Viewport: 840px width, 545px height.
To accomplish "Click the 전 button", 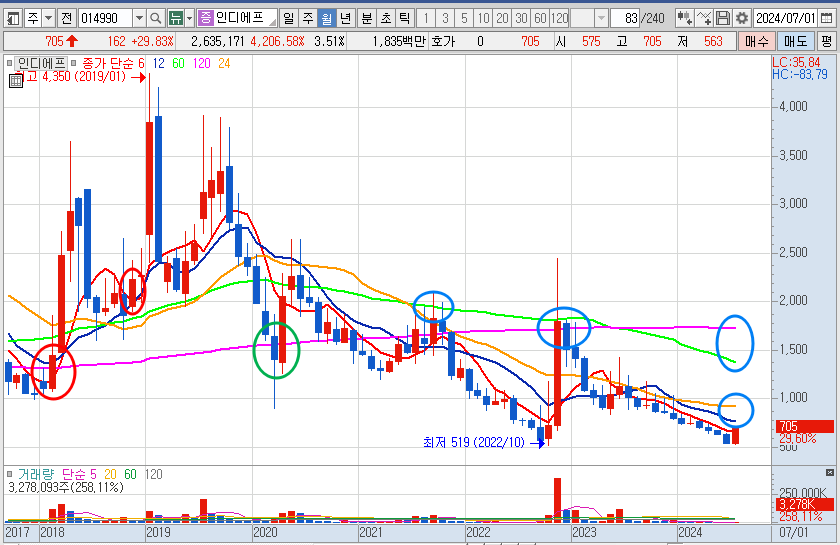I will (66, 19).
